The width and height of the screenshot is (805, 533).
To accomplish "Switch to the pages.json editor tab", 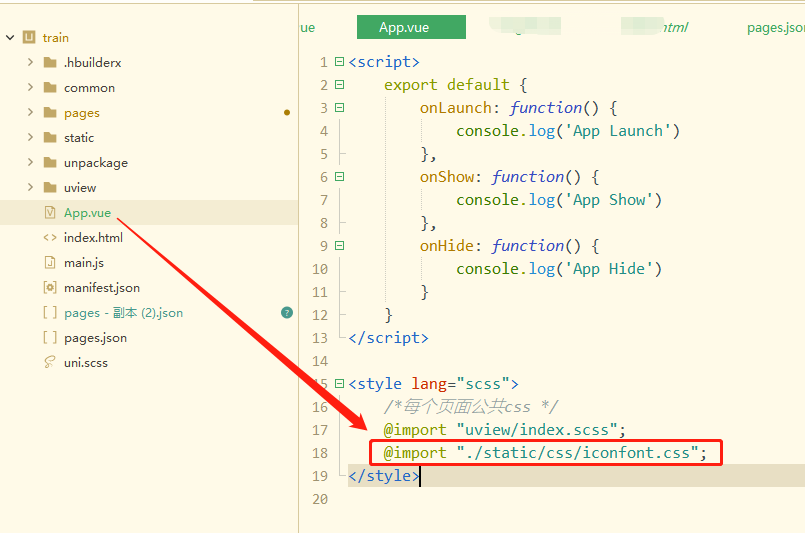I will click(x=775, y=27).
